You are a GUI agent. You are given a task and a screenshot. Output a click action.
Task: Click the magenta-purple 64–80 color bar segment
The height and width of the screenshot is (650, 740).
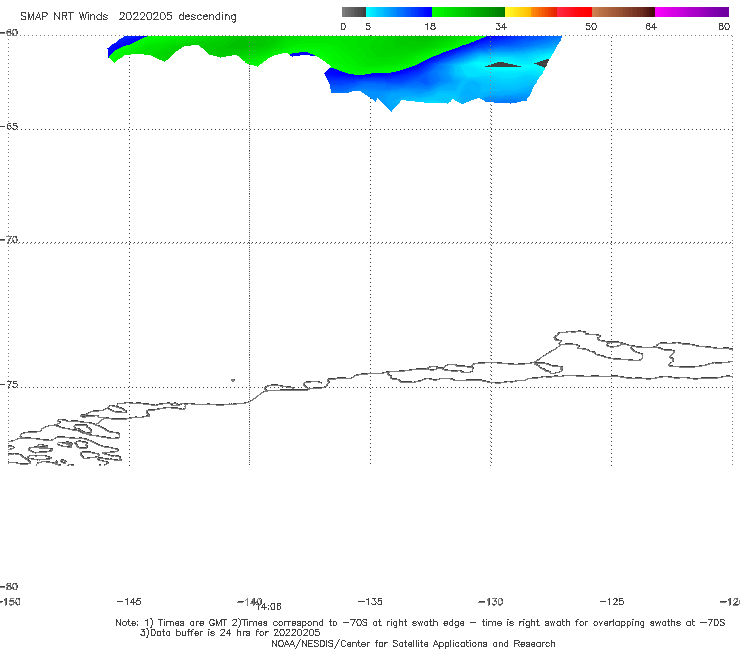pos(691,12)
